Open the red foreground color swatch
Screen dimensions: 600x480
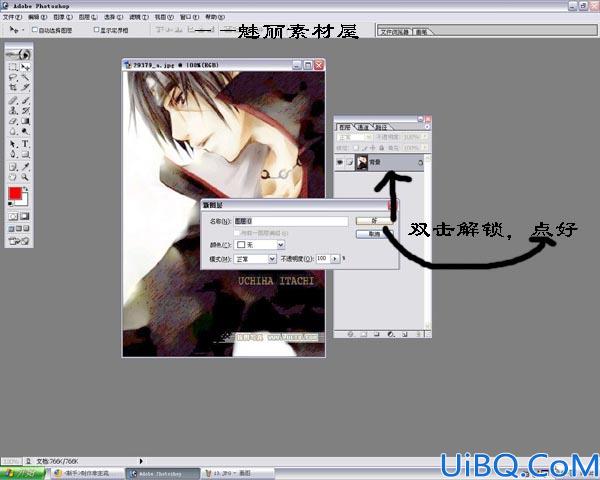tap(15, 193)
